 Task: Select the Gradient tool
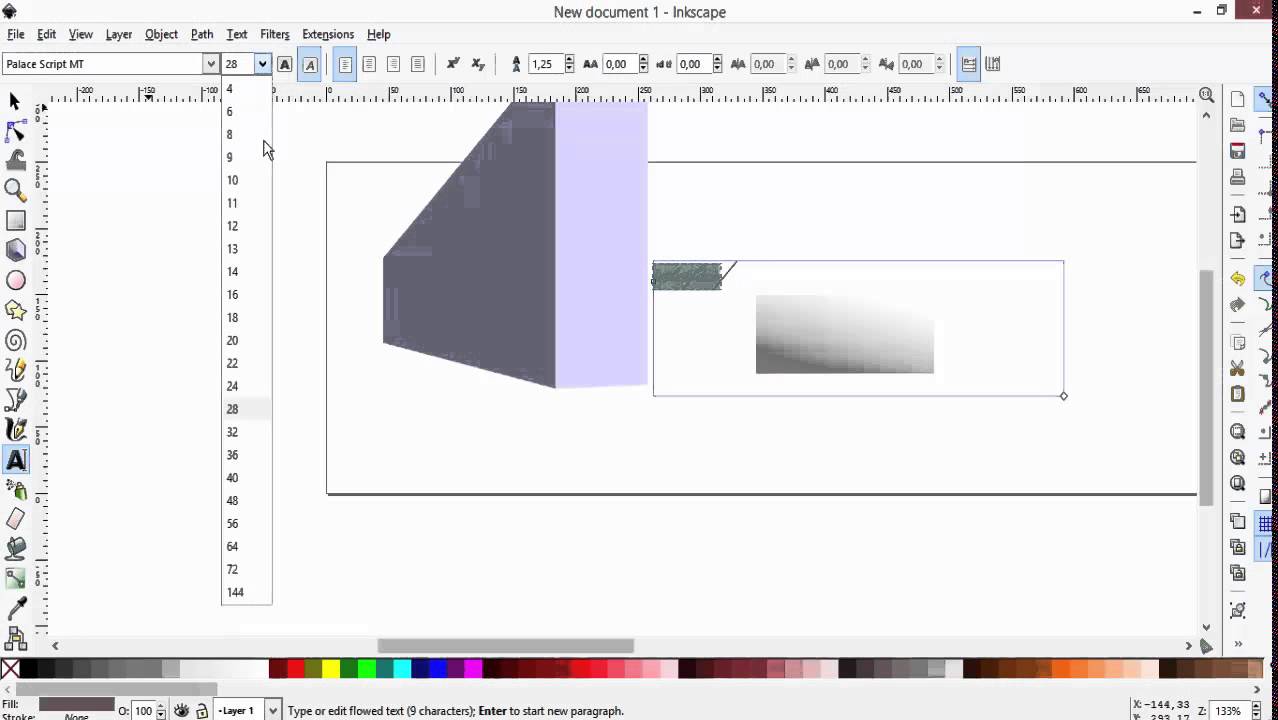[15, 578]
